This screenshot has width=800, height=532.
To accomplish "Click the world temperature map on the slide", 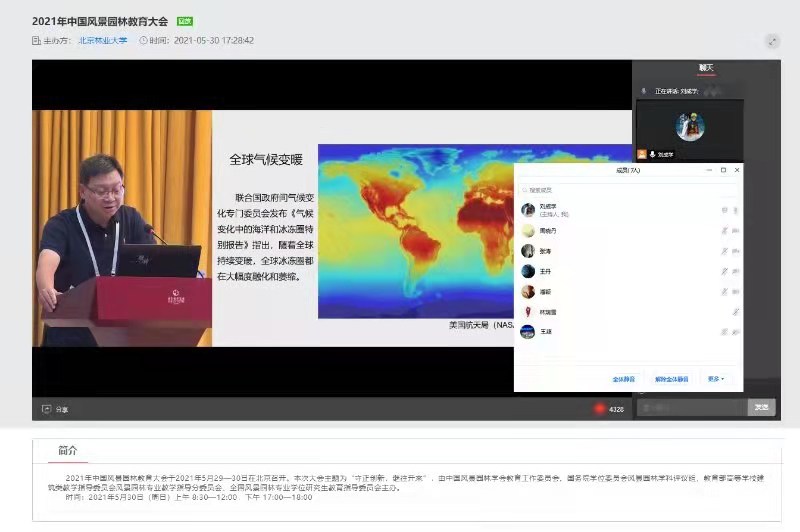I will pyautogui.click(x=416, y=231).
